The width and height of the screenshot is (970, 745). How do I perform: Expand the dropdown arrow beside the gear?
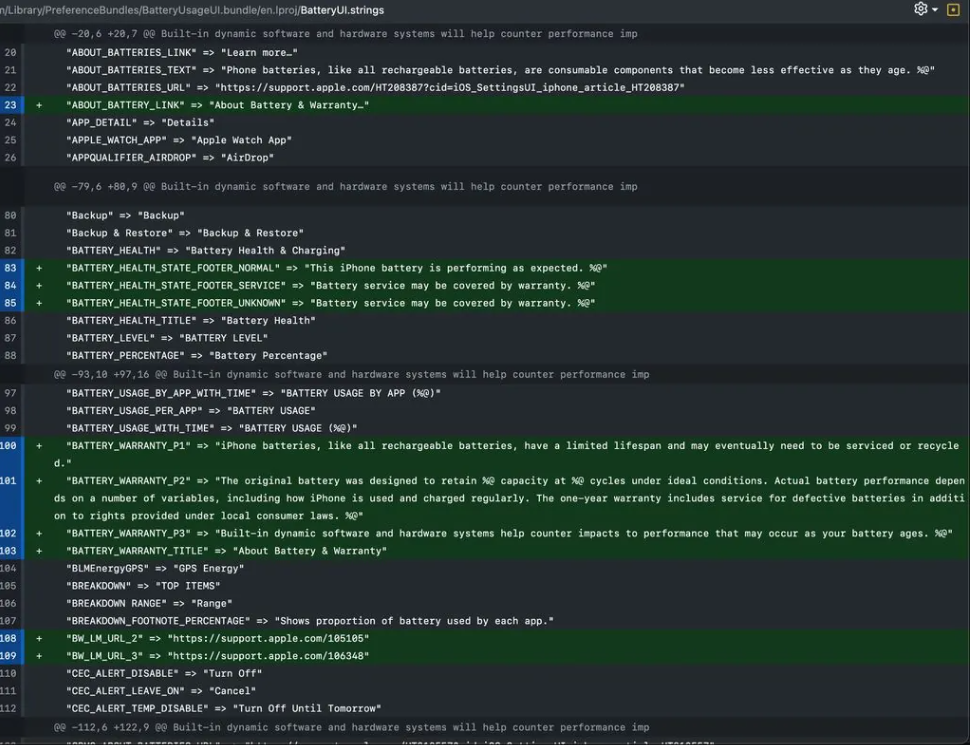pos(935,9)
